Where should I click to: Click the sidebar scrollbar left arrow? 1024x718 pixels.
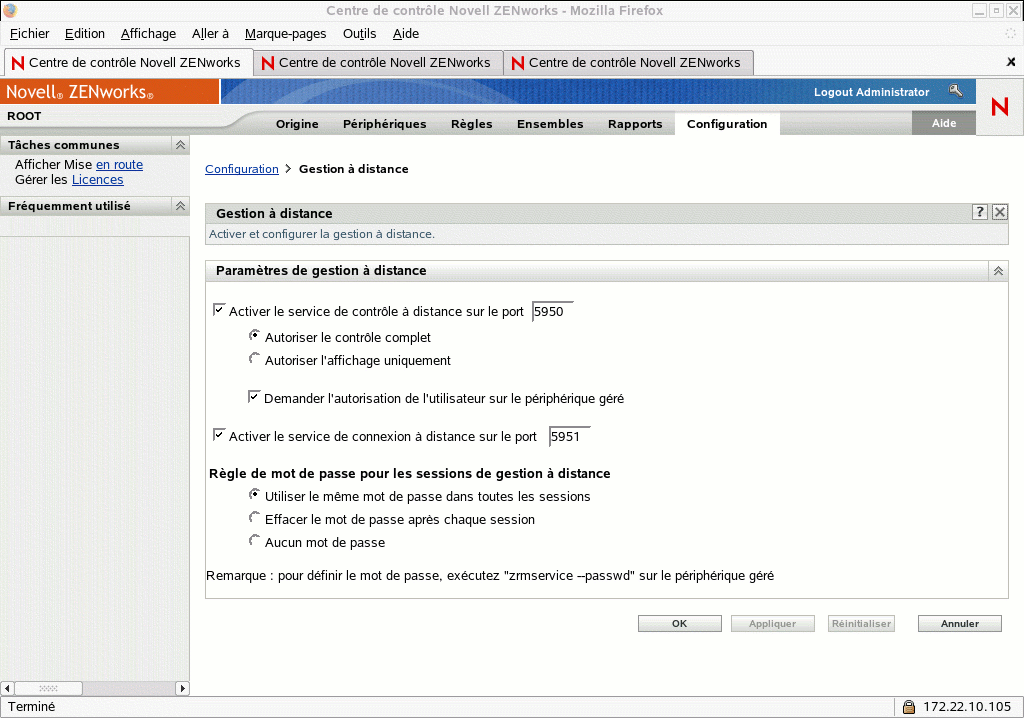[x=7, y=688]
